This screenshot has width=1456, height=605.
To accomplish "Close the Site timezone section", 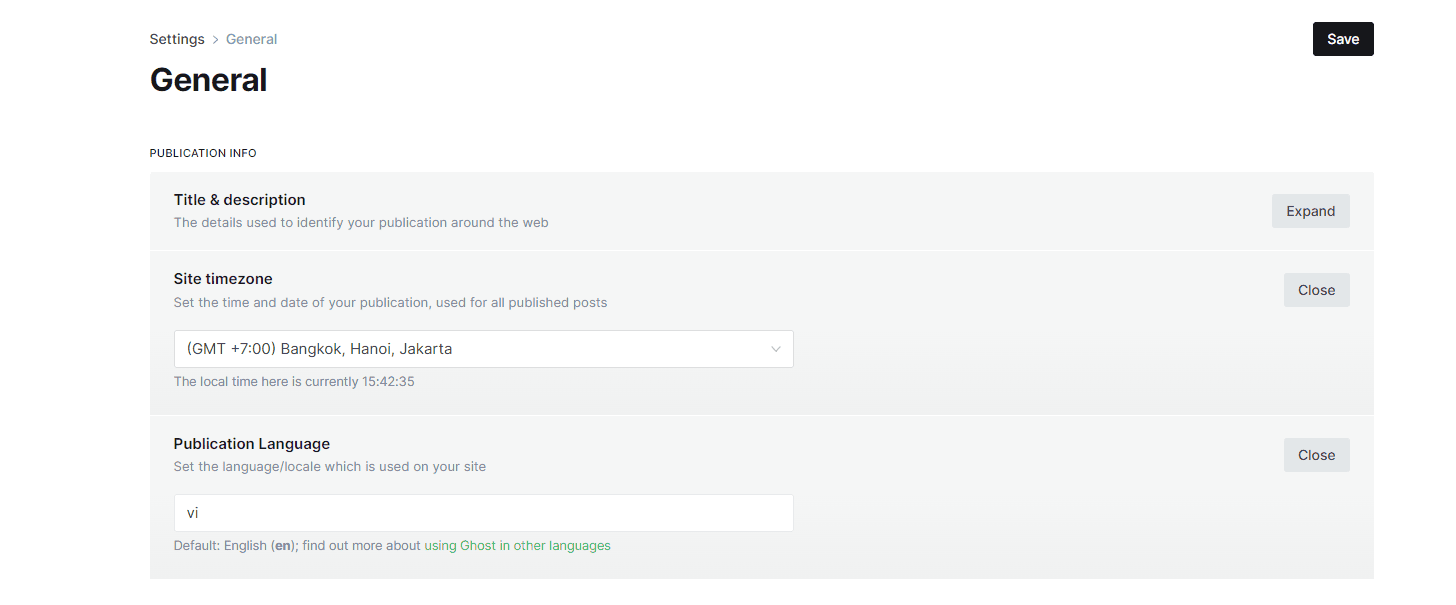I will (x=1316, y=289).
